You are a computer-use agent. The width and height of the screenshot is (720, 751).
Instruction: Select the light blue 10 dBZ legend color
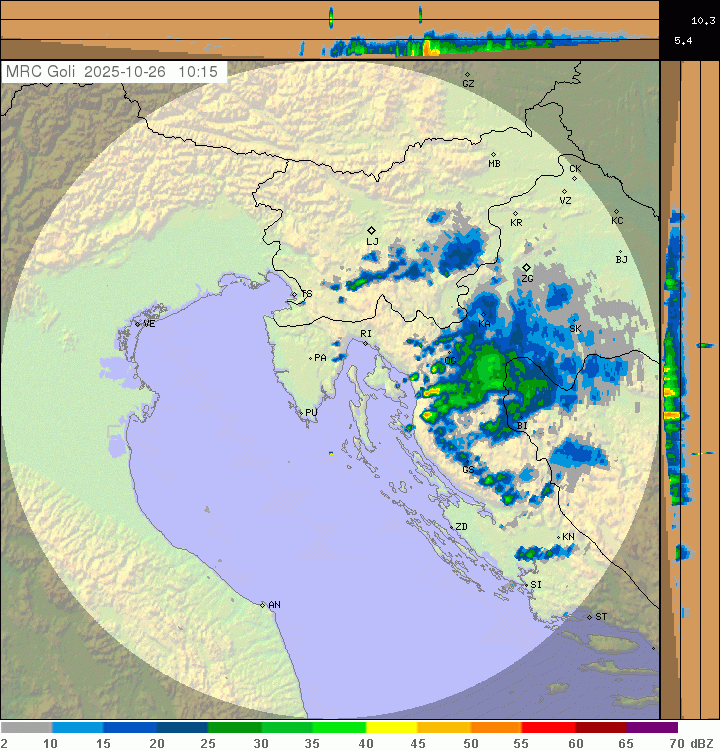pos(77,728)
